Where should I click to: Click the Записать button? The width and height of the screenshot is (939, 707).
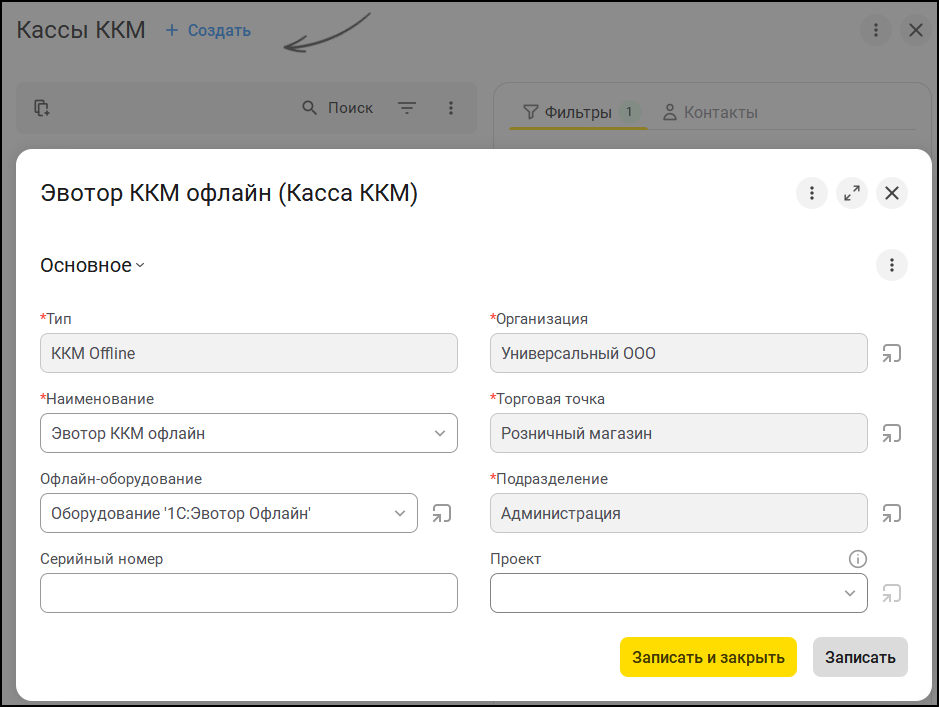click(860, 657)
